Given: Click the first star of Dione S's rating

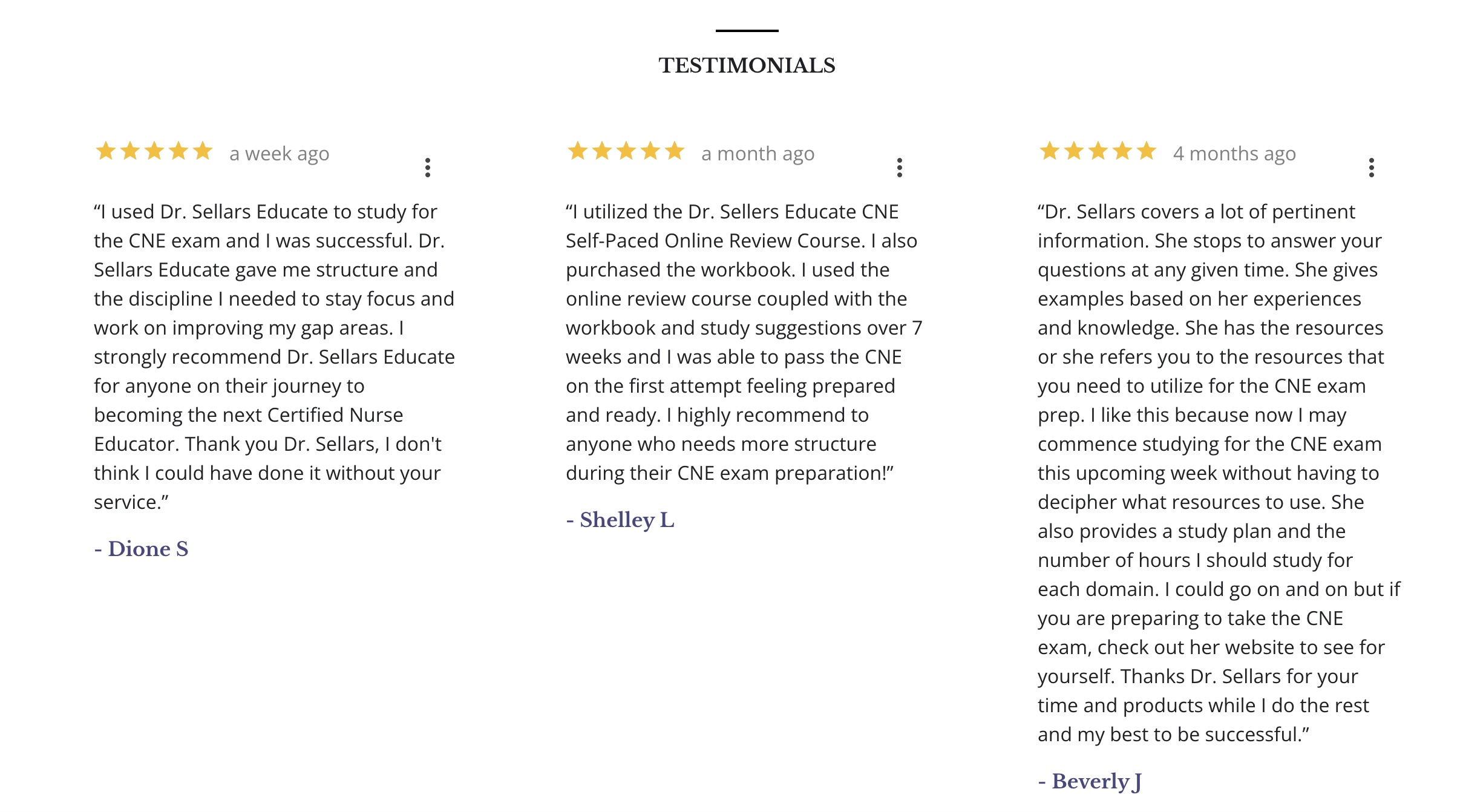Looking at the screenshot, I should tap(106, 151).
